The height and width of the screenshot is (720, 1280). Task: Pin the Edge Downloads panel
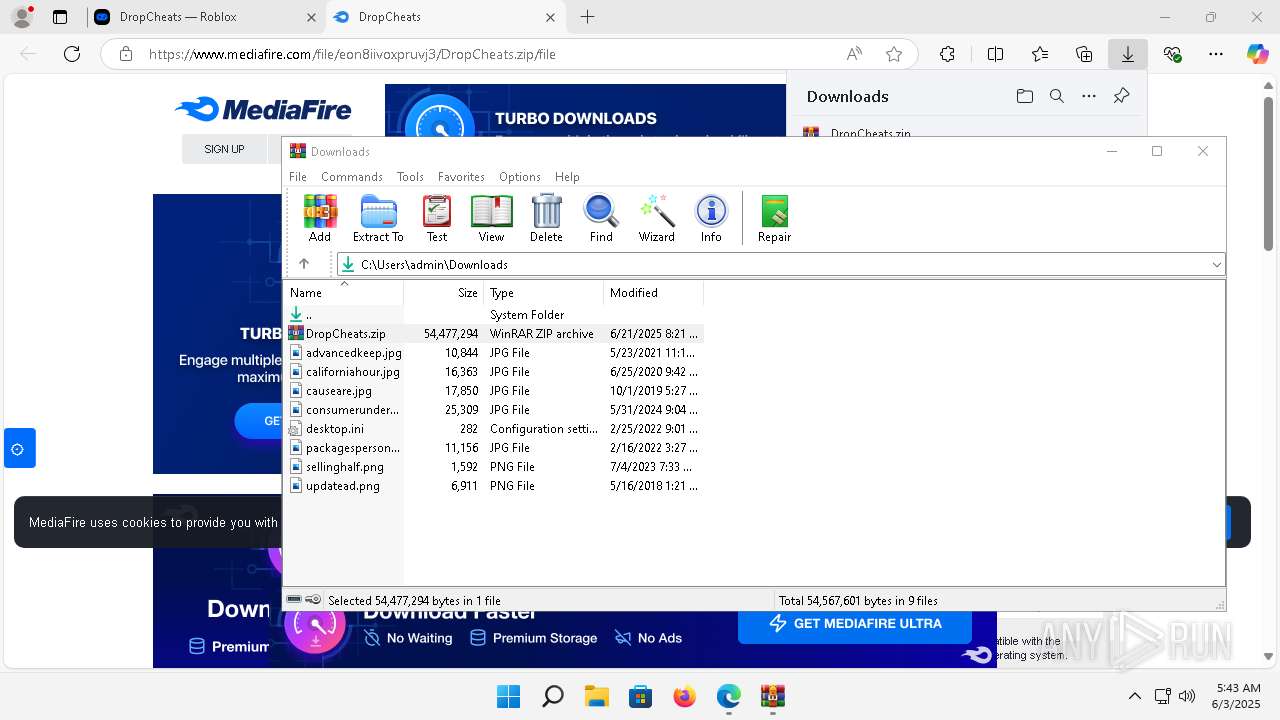[1121, 96]
